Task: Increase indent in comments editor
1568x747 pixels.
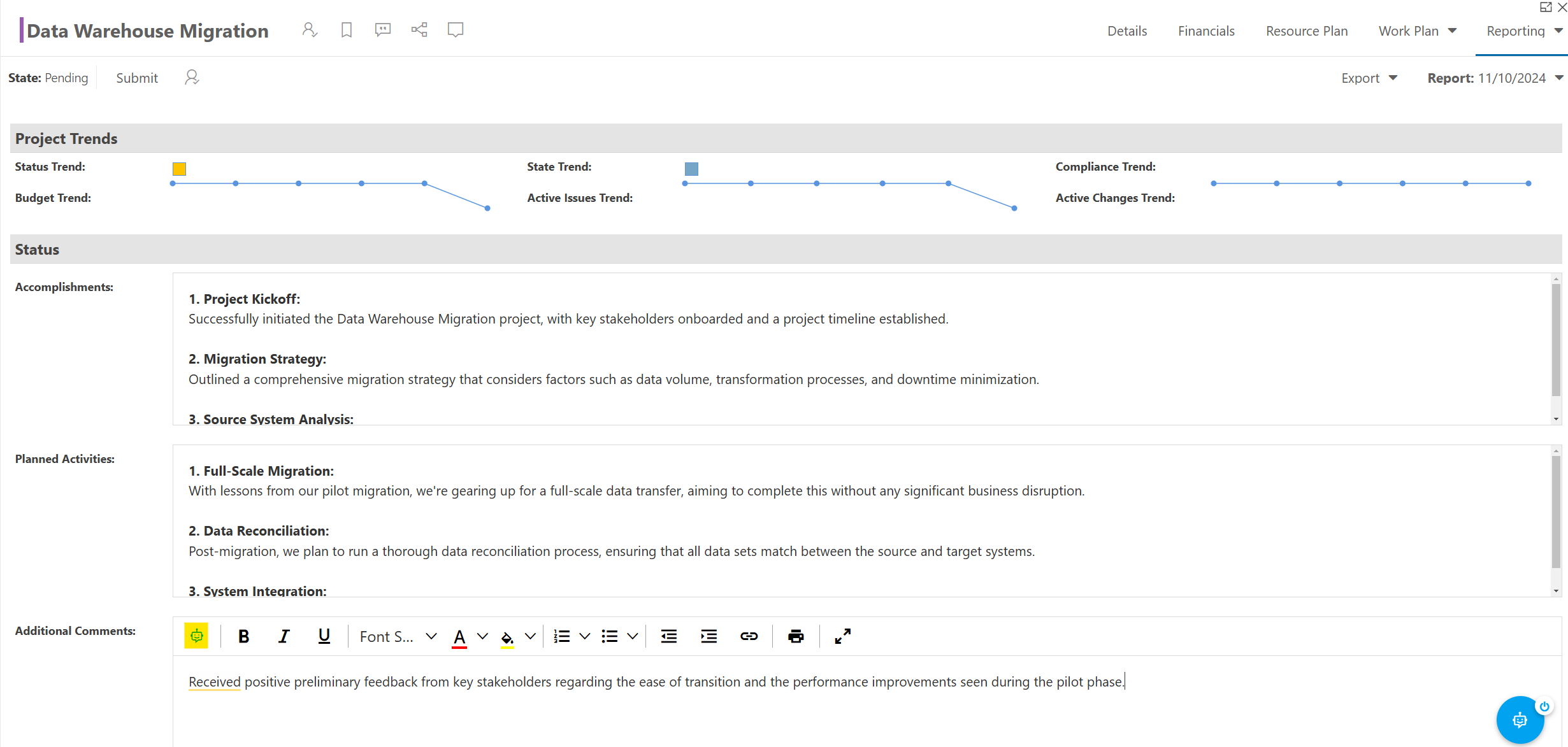Action: pyautogui.click(x=709, y=636)
